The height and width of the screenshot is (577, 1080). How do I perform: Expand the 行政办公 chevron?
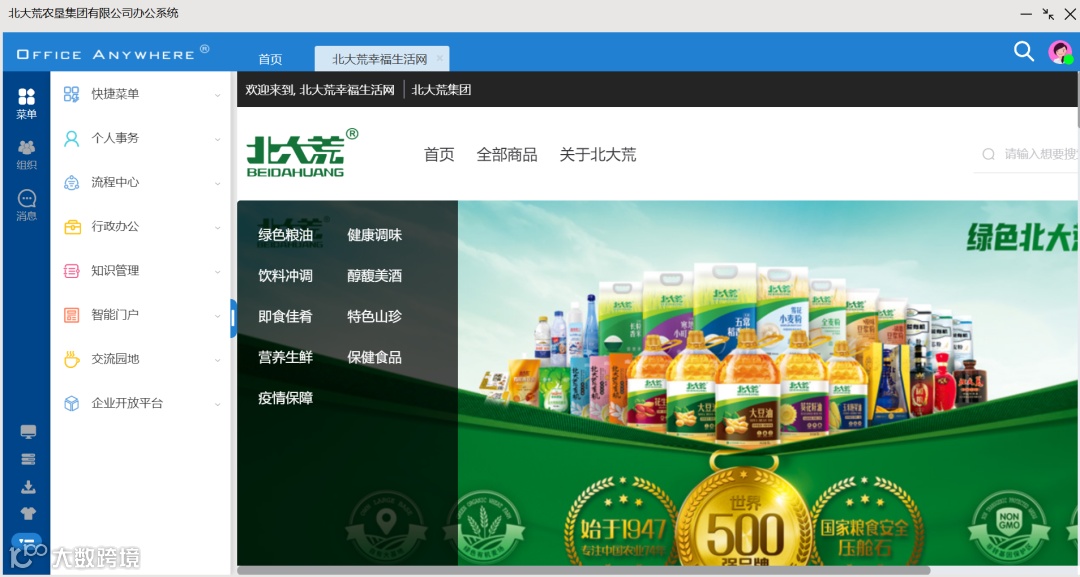(218, 227)
